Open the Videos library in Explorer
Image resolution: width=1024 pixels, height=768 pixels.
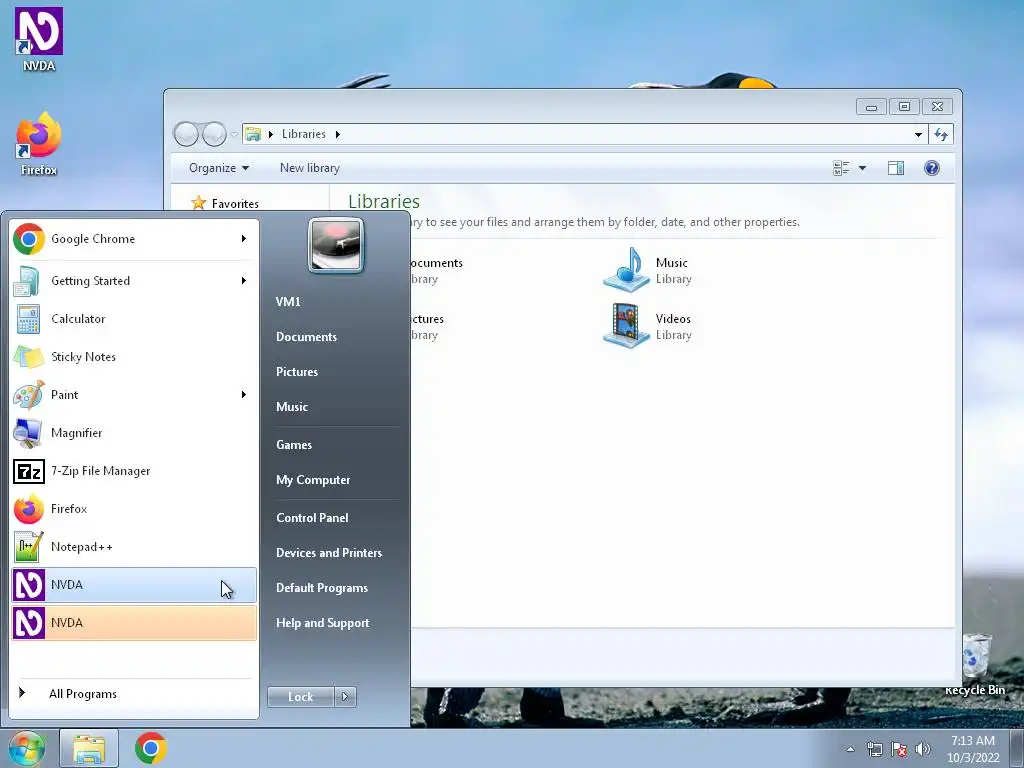point(647,326)
